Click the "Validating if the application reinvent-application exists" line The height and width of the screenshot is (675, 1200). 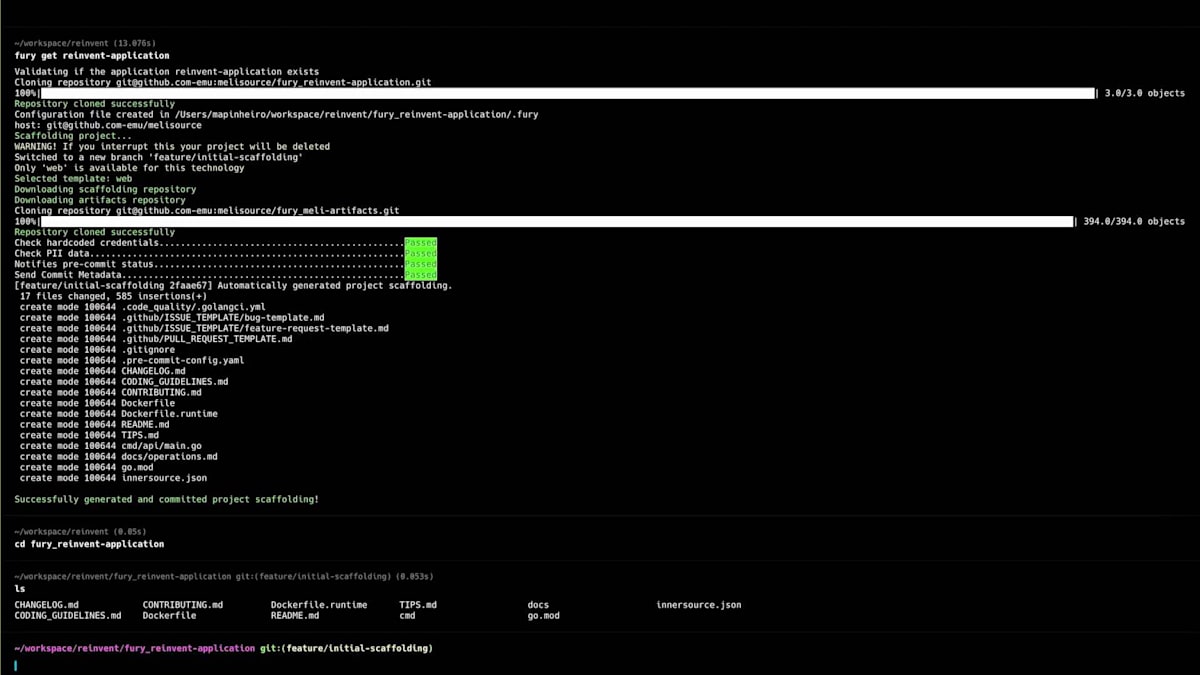pos(167,72)
